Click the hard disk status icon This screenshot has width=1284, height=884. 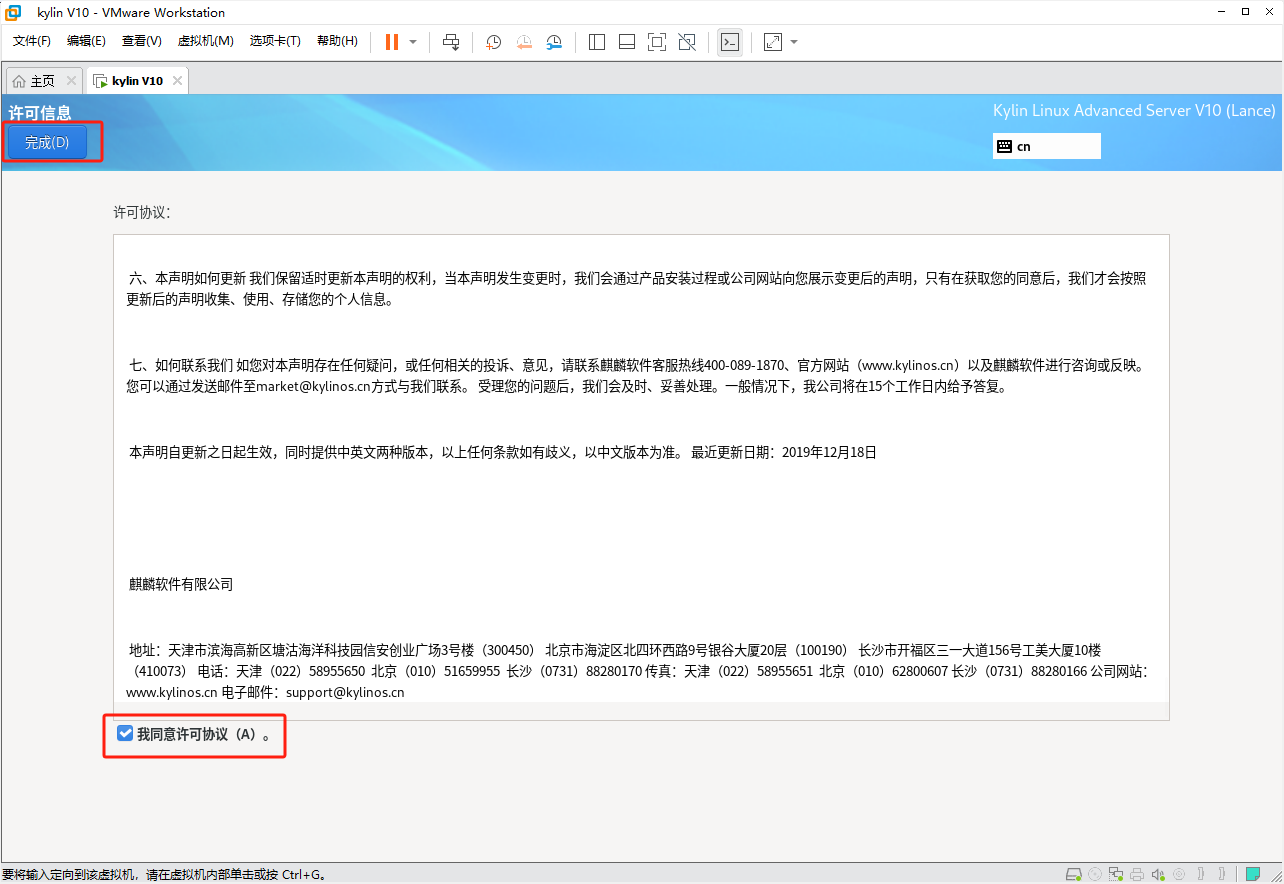click(1073, 874)
